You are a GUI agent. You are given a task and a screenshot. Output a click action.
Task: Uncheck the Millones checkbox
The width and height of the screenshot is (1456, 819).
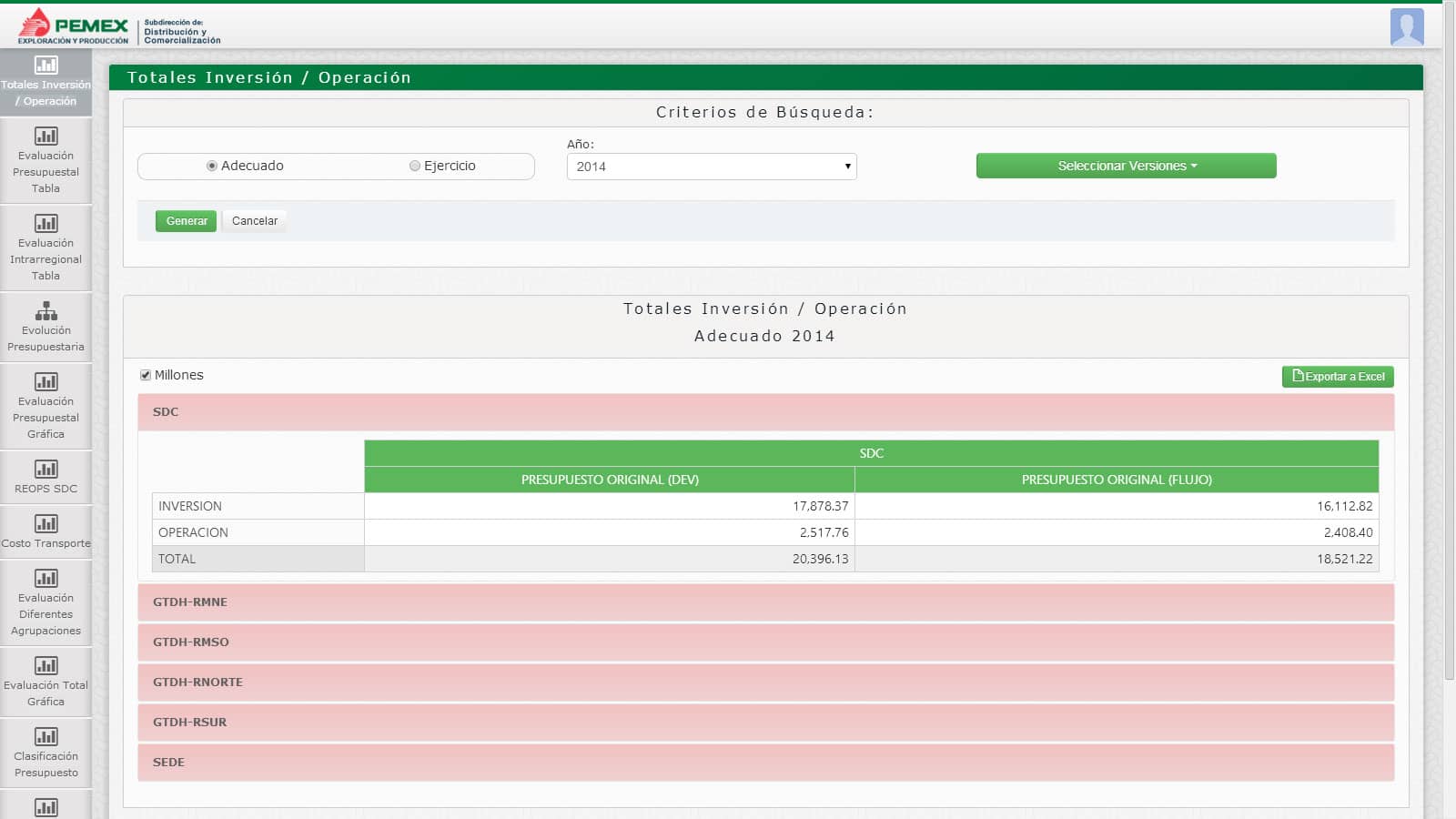pyautogui.click(x=146, y=375)
